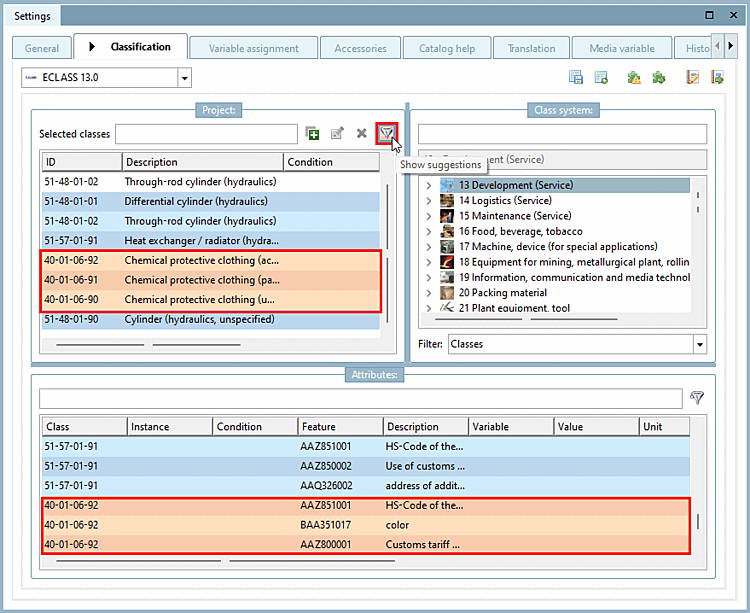Image resolution: width=750 pixels, height=613 pixels.
Task: Sort by the Value column header
Action: (x=596, y=427)
